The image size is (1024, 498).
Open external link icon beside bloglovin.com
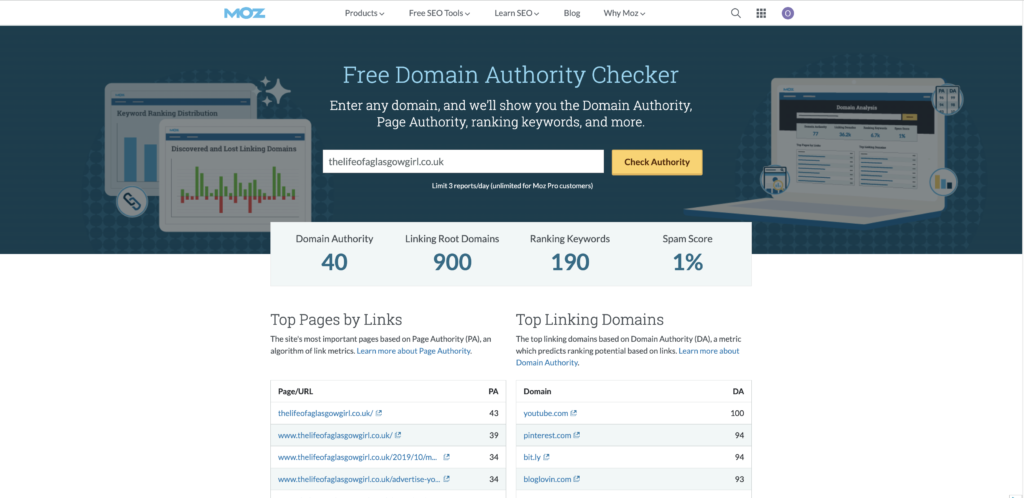click(x=577, y=479)
